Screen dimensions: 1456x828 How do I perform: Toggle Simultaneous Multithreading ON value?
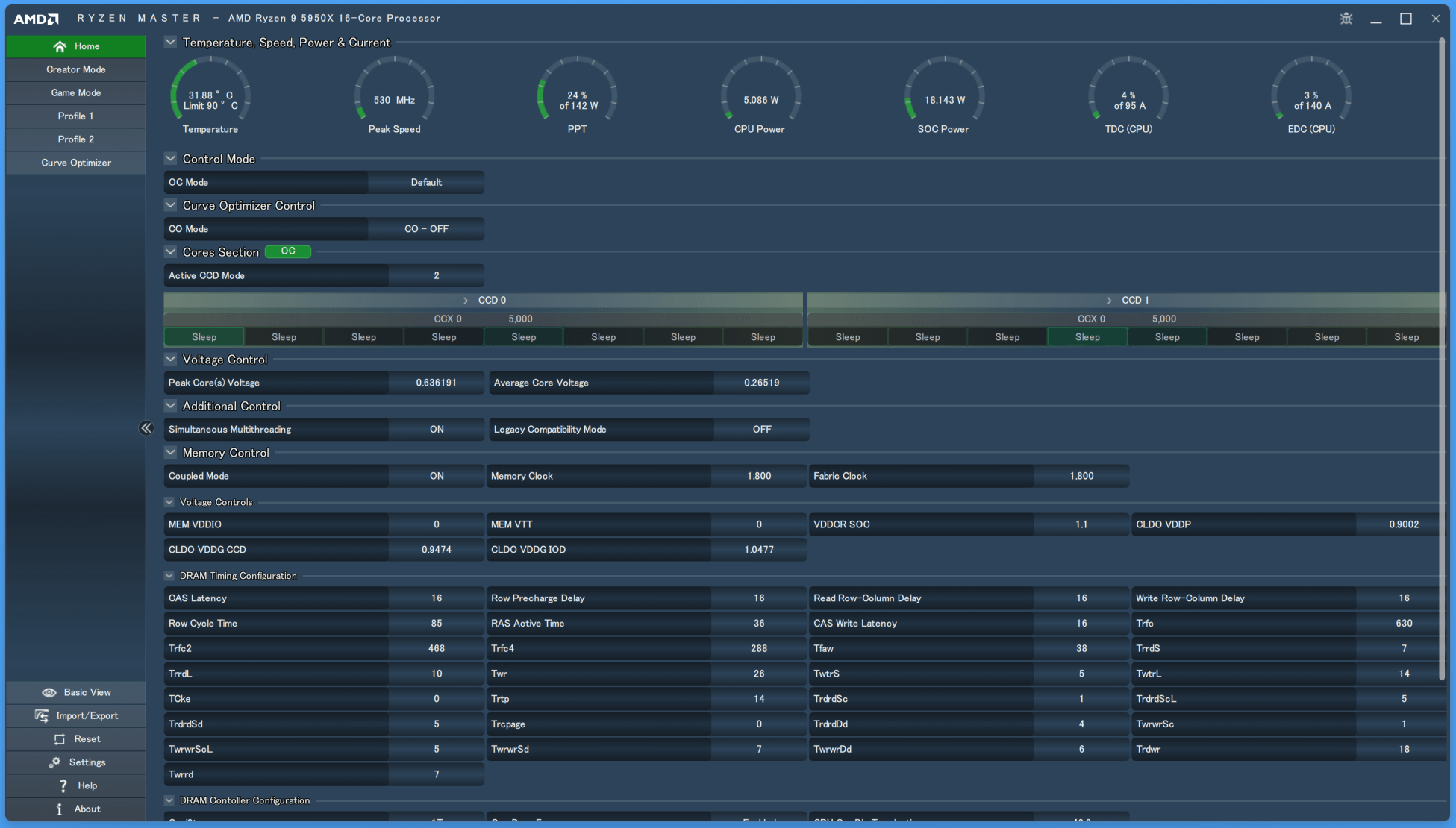pos(437,430)
